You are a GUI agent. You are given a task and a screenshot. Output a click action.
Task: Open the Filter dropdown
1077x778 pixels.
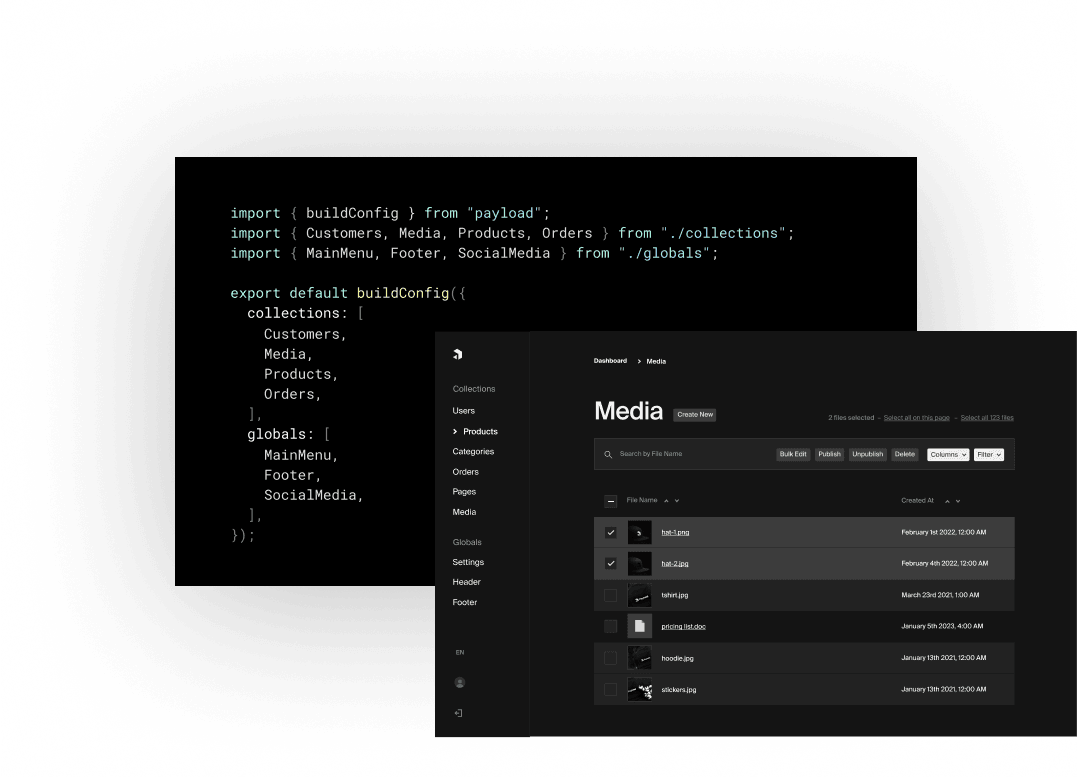pyautogui.click(x=988, y=454)
